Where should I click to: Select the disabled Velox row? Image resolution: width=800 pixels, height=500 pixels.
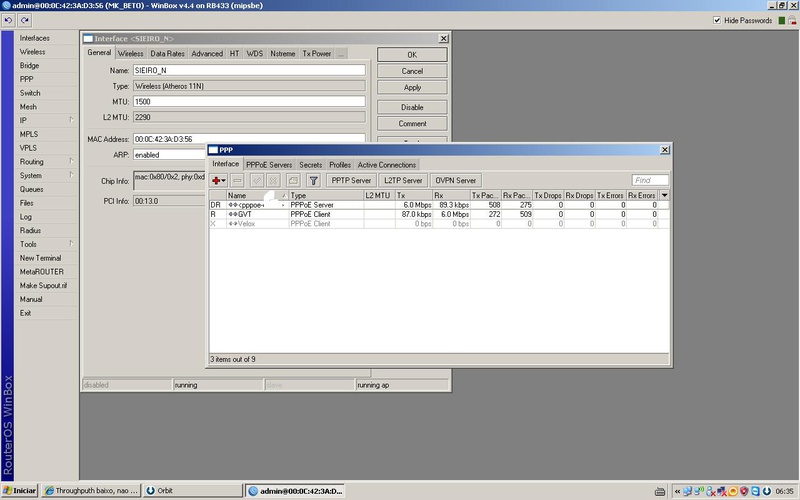coord(439,224)
